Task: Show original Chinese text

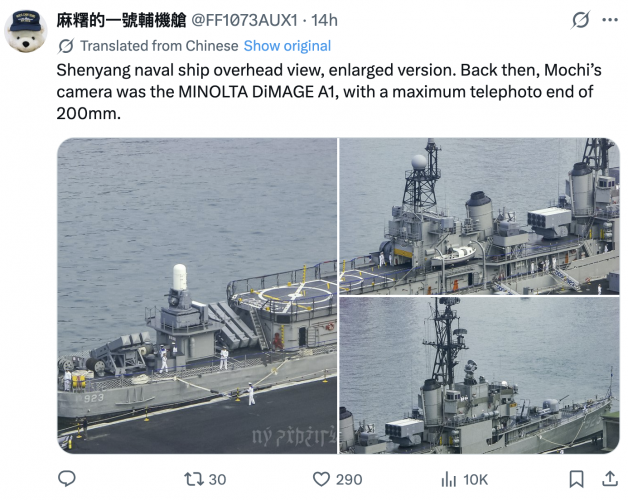Action: 287,46
